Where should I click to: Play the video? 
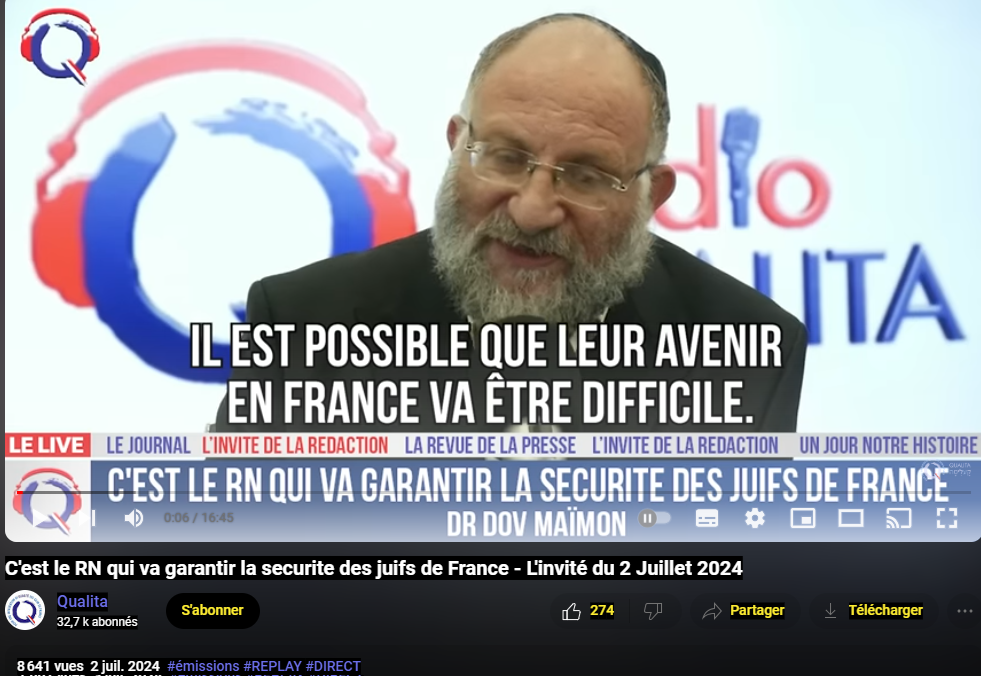(40, 518)
